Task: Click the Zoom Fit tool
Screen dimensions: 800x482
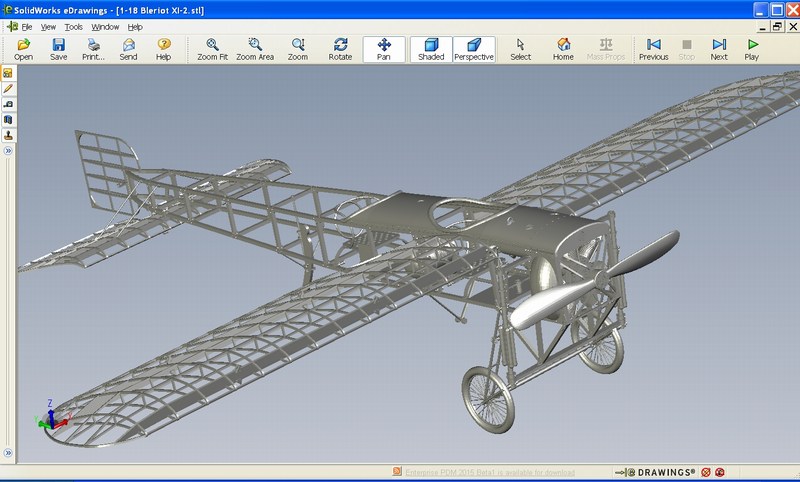Action: (213, 49)
